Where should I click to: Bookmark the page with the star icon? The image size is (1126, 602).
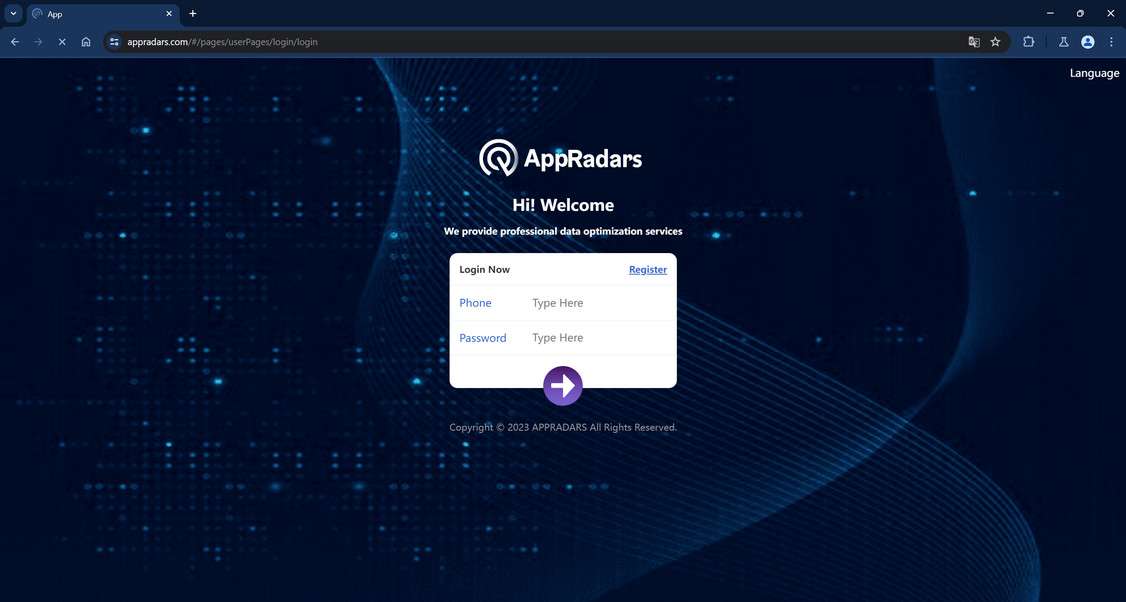click(x=995, y=41)
